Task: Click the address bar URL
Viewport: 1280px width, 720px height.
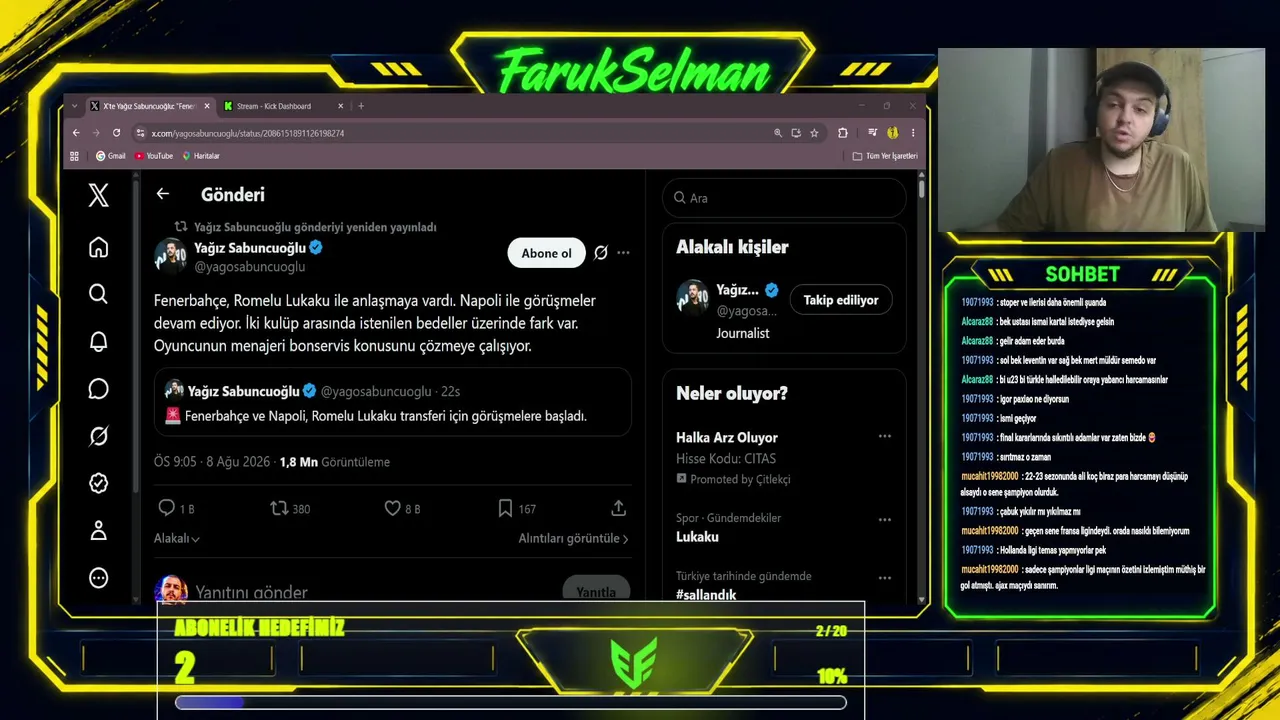Action: pos(248,133)
